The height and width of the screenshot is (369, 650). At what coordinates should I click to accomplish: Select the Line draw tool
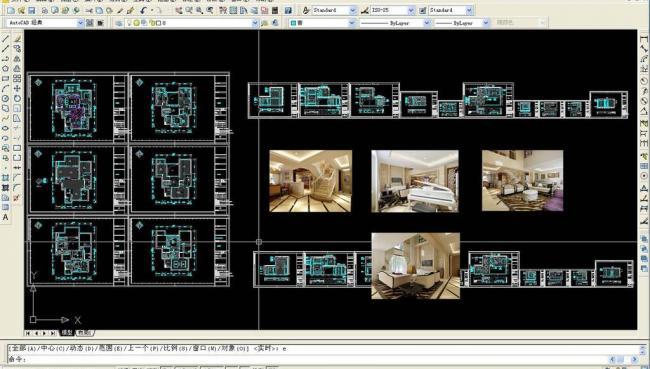coord(5,39)
